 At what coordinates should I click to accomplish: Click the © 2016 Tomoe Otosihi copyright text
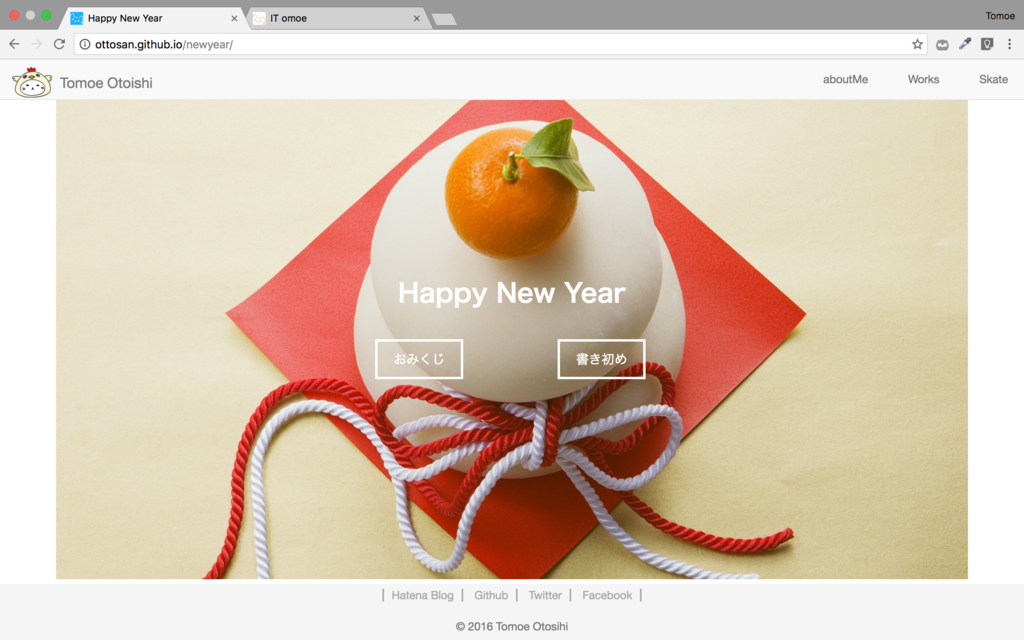pos(511,626)
